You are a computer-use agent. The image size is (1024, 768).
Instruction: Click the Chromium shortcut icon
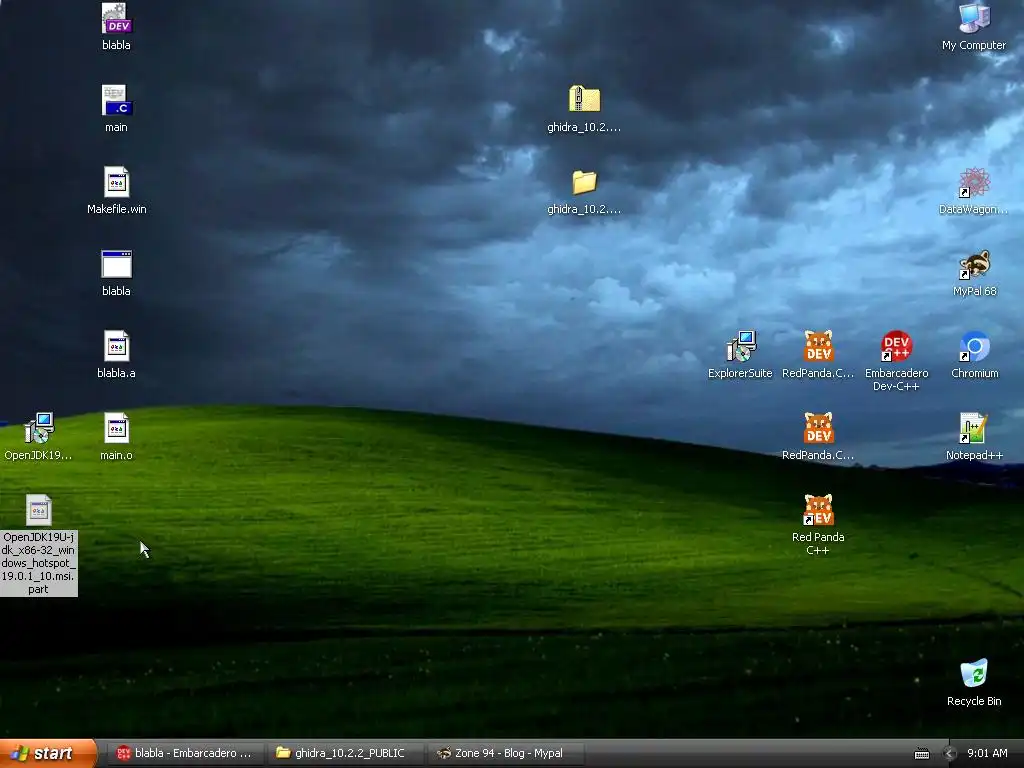coord(974,346)
